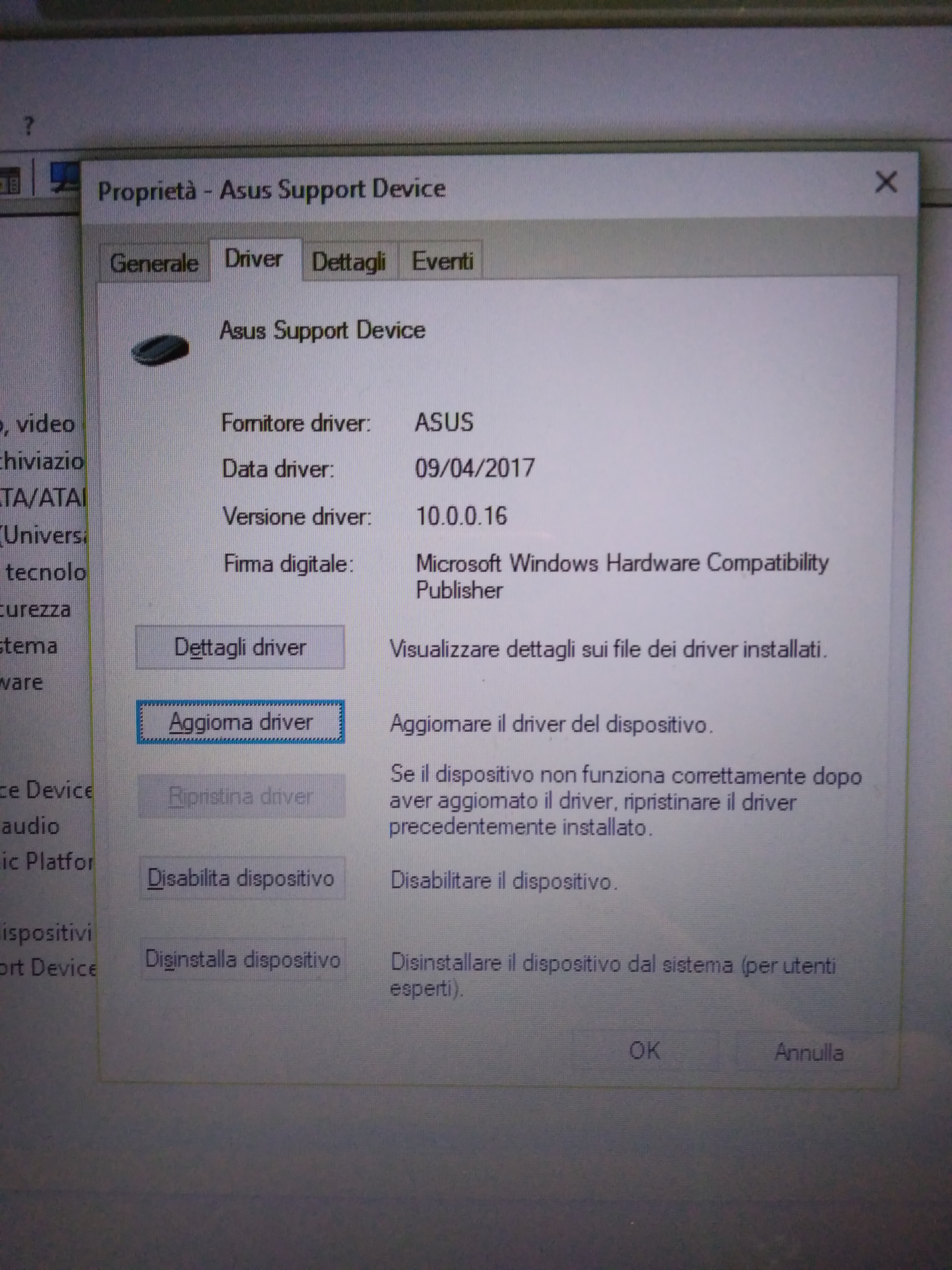952x1270 pixels.
Task: Confirm with the OK button
Action: click(x=644, y=1051)
